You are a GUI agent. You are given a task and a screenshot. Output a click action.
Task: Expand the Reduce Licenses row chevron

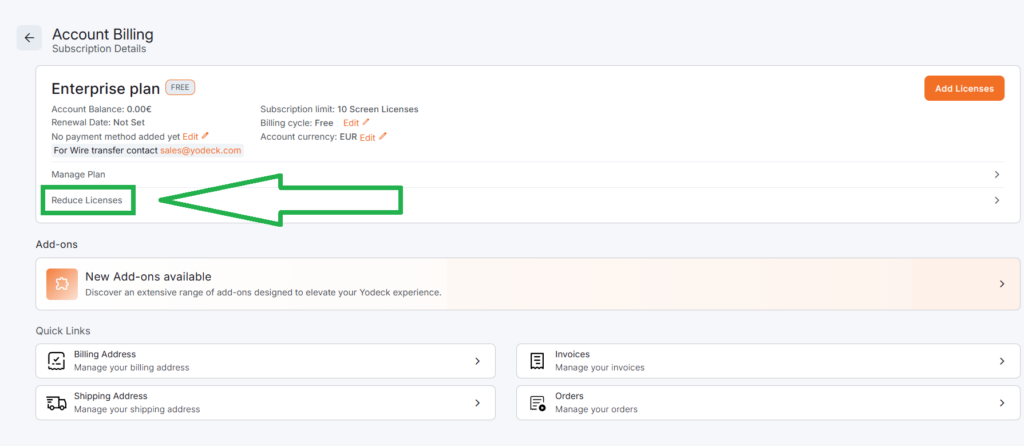coord(996,200)
